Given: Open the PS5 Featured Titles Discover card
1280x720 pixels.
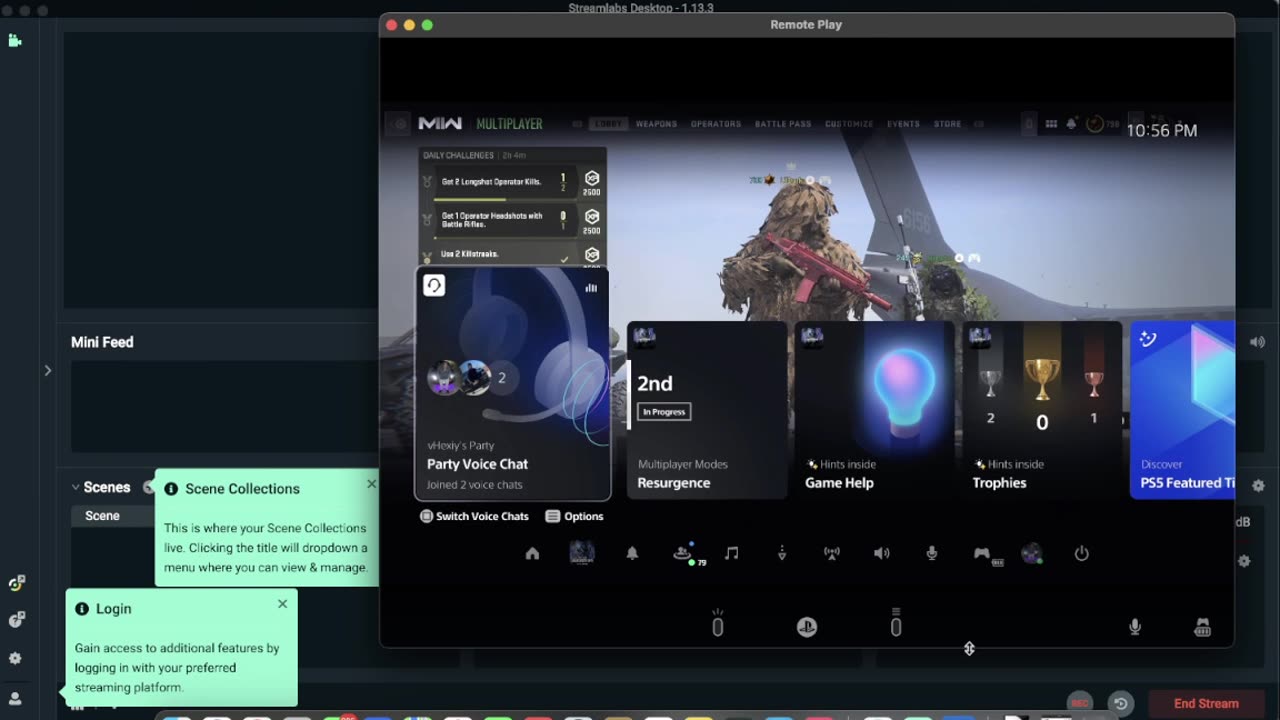Looking at the screenshot, I should [1182, 410].
